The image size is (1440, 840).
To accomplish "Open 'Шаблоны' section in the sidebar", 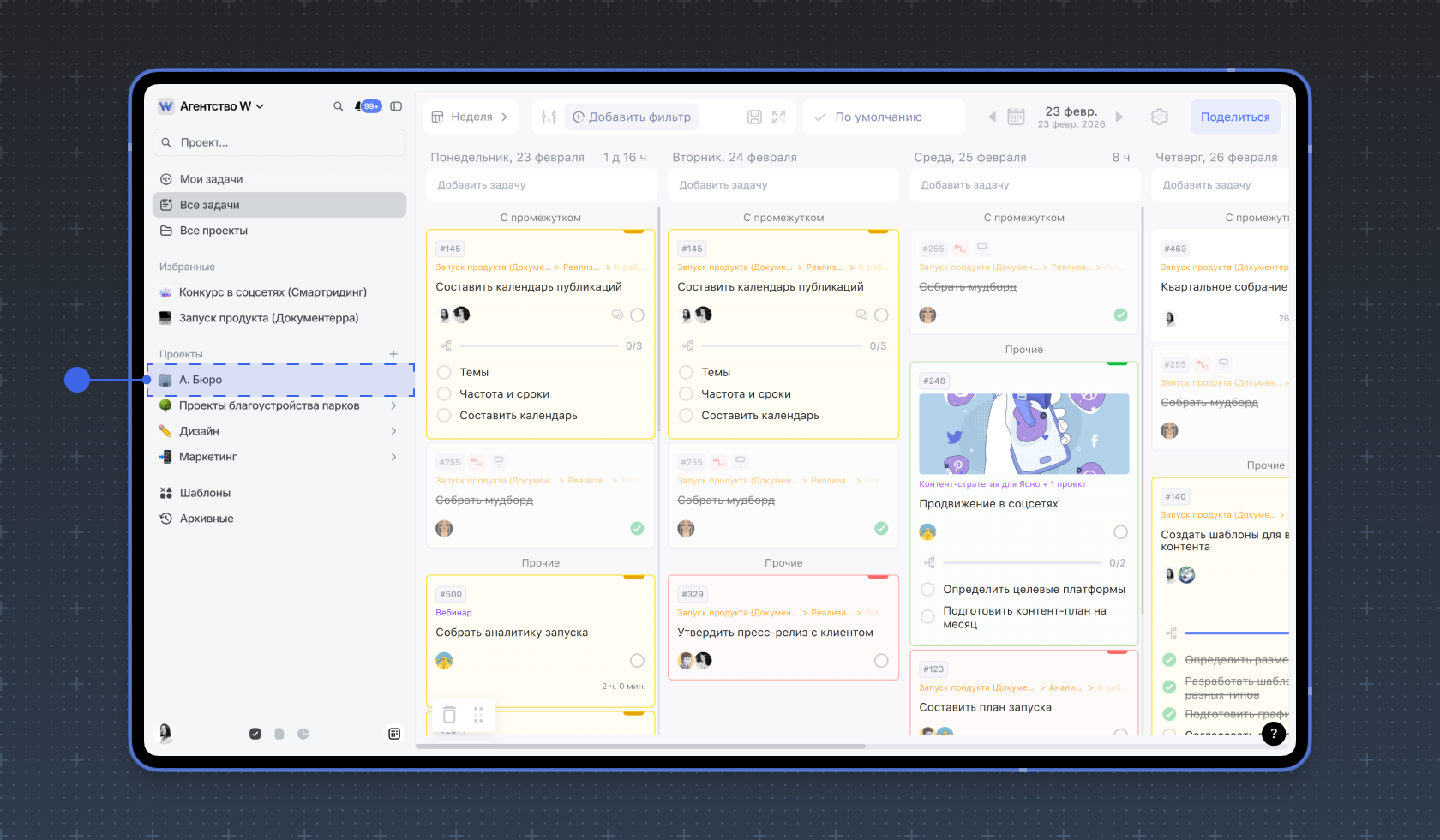I will point(205,493).
